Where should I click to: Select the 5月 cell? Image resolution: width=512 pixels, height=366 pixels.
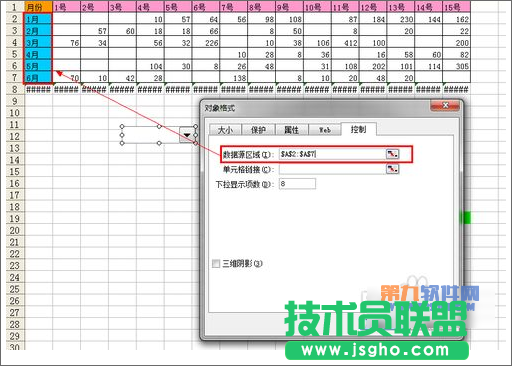click(x=39, y=66)
